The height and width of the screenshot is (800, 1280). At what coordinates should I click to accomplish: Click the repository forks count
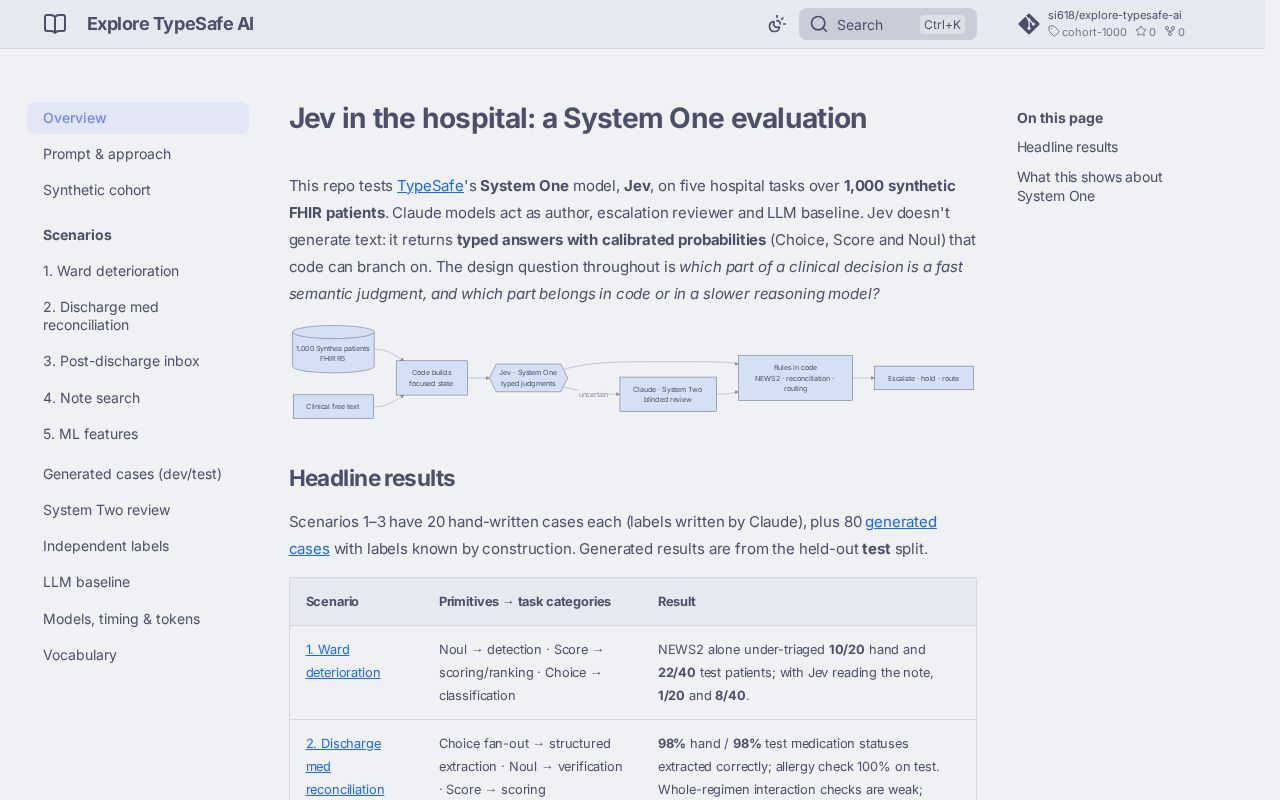point(1175,32)
